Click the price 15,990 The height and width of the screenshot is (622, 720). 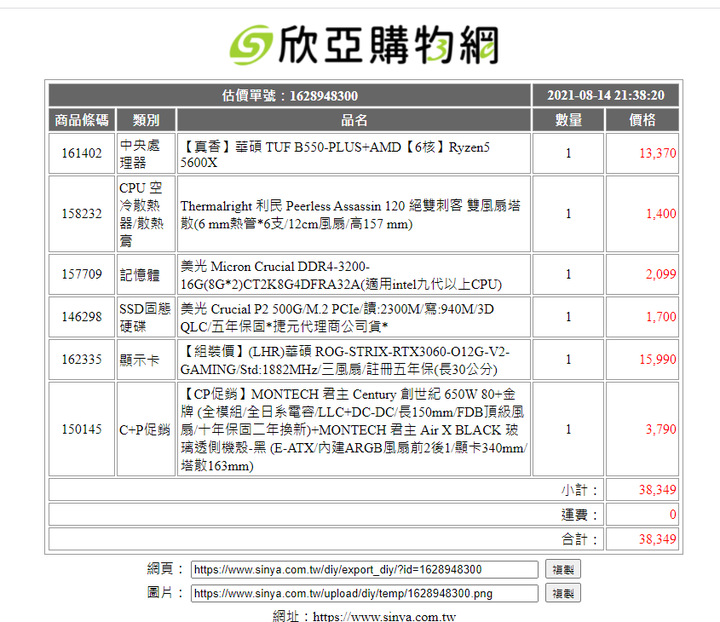point(658,359)
